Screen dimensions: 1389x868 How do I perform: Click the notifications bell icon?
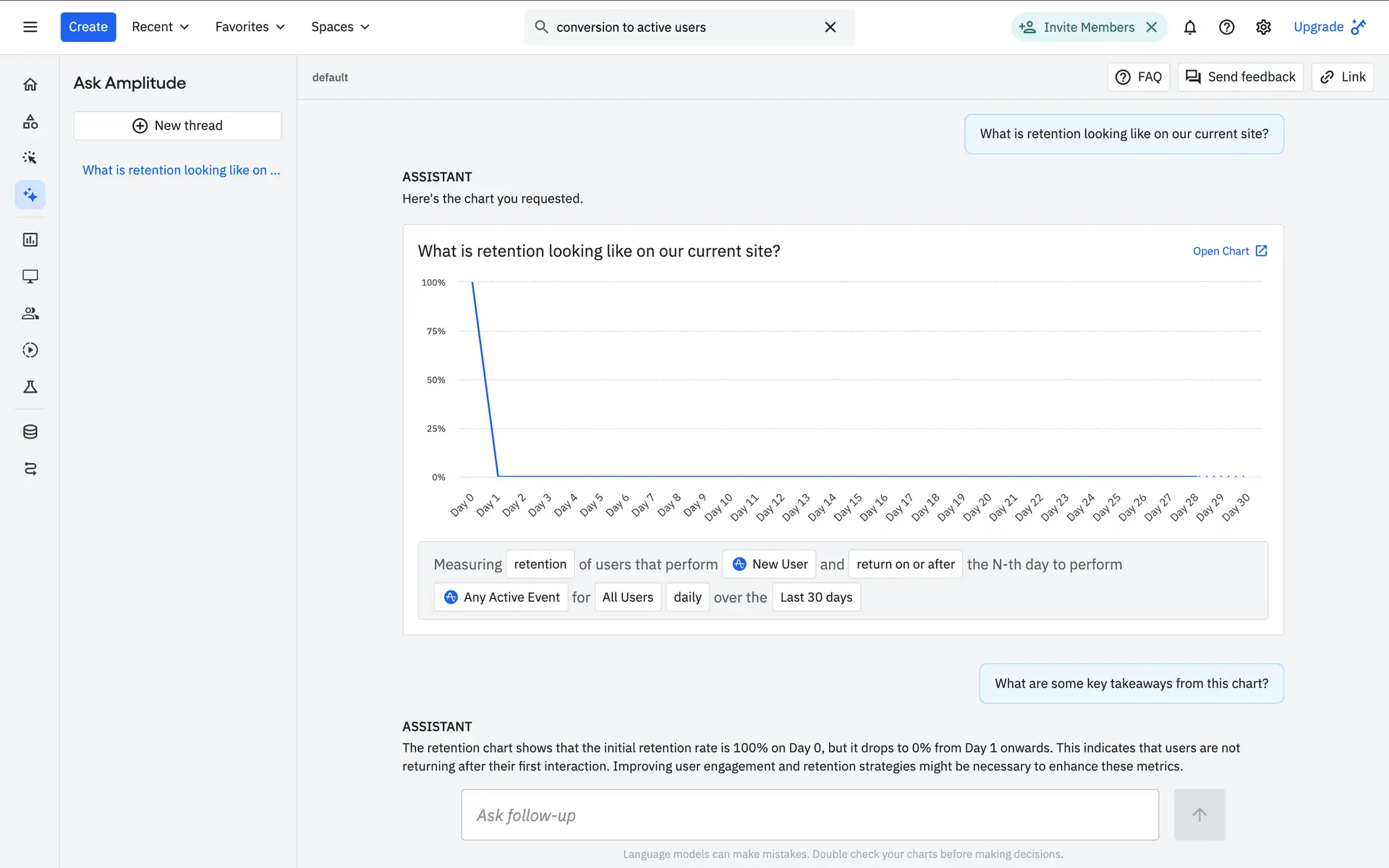[1189, 27]
